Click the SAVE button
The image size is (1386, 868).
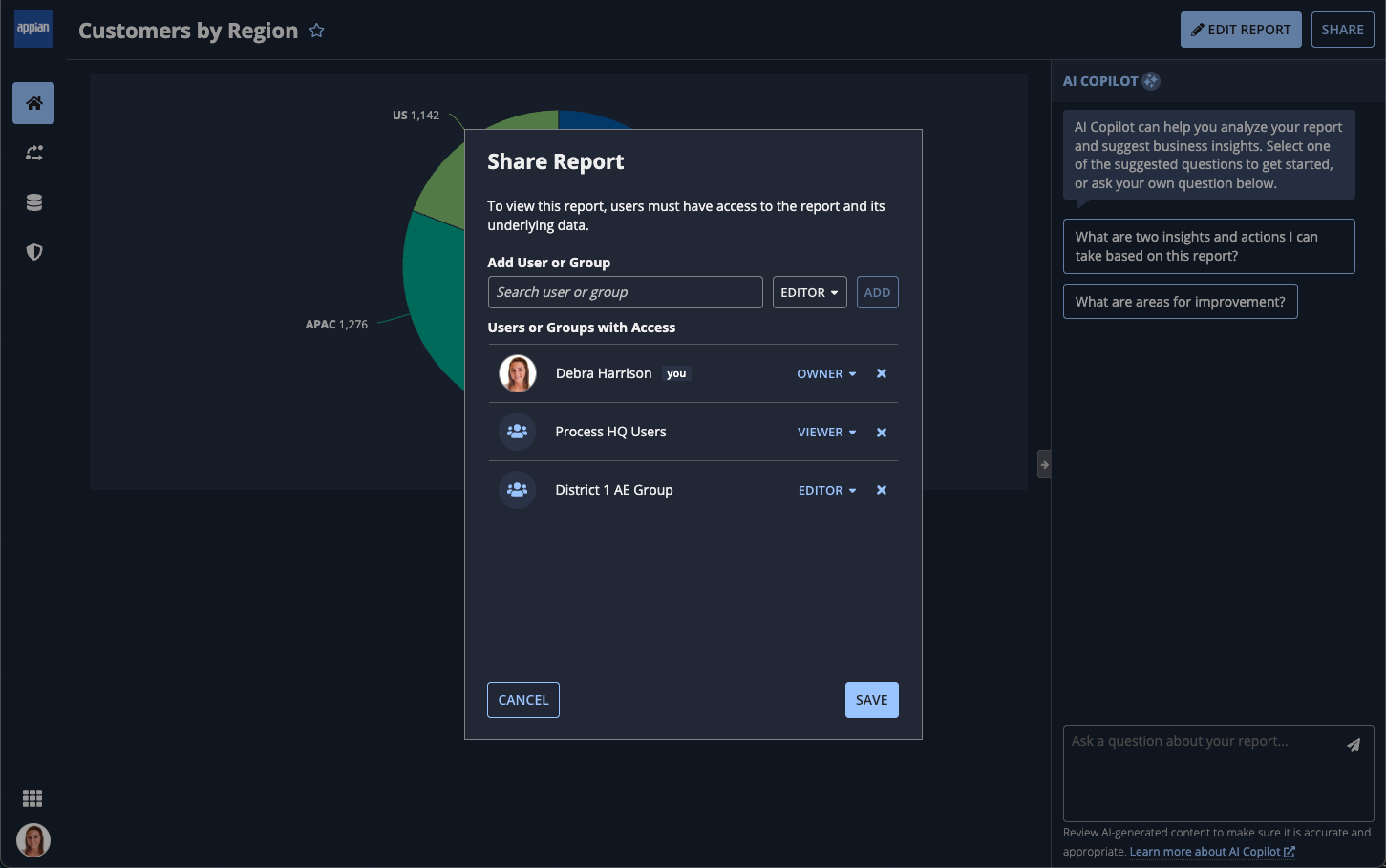pyautogui.click(x=871, y=700)
